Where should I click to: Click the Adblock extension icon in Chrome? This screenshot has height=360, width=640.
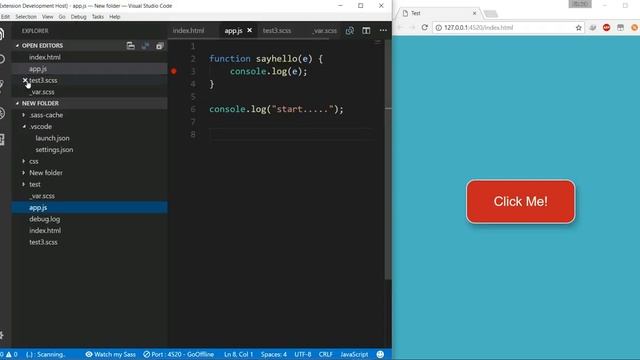pos(606,27)
